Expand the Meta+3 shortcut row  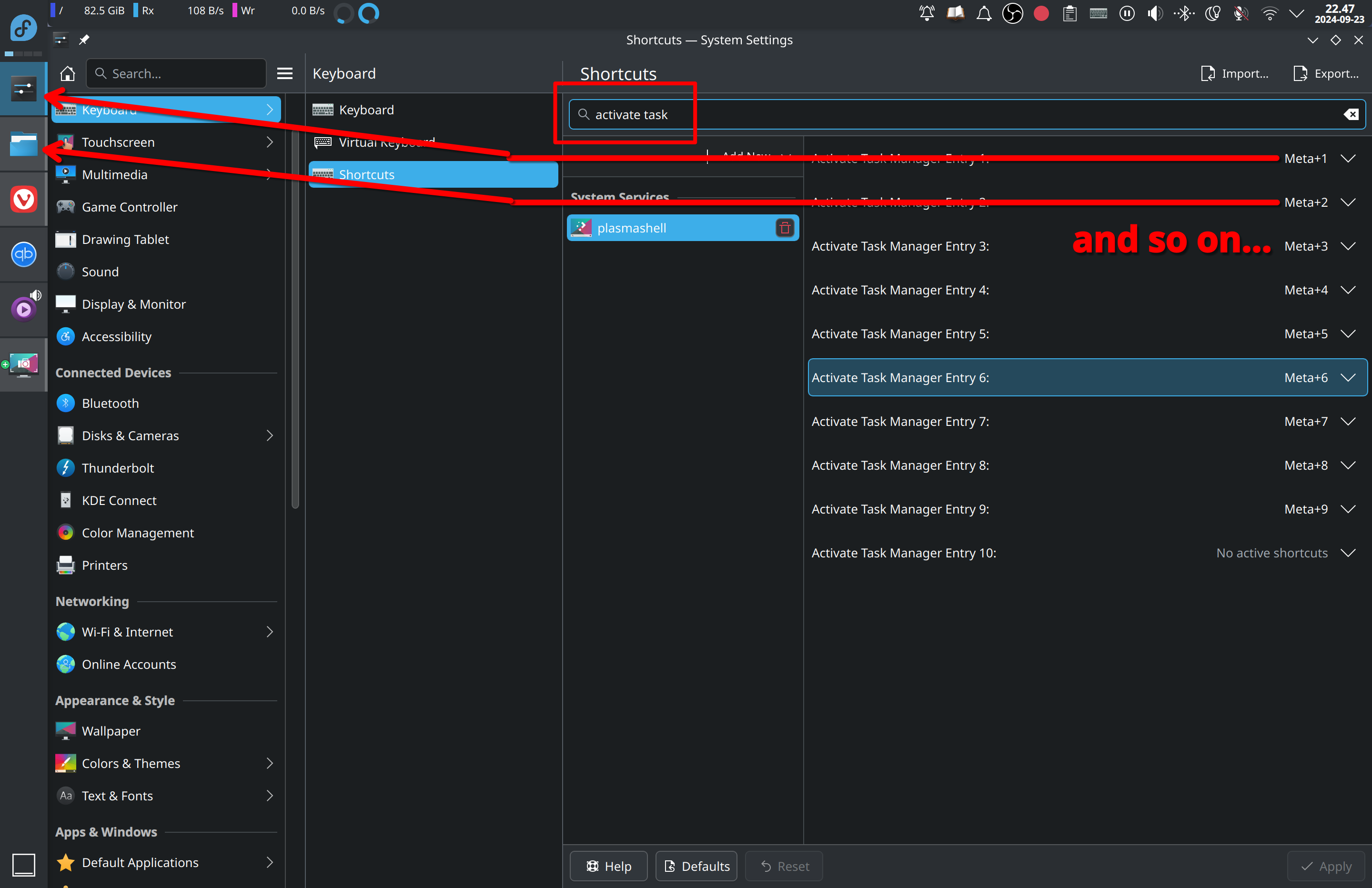coord(1348,246)
